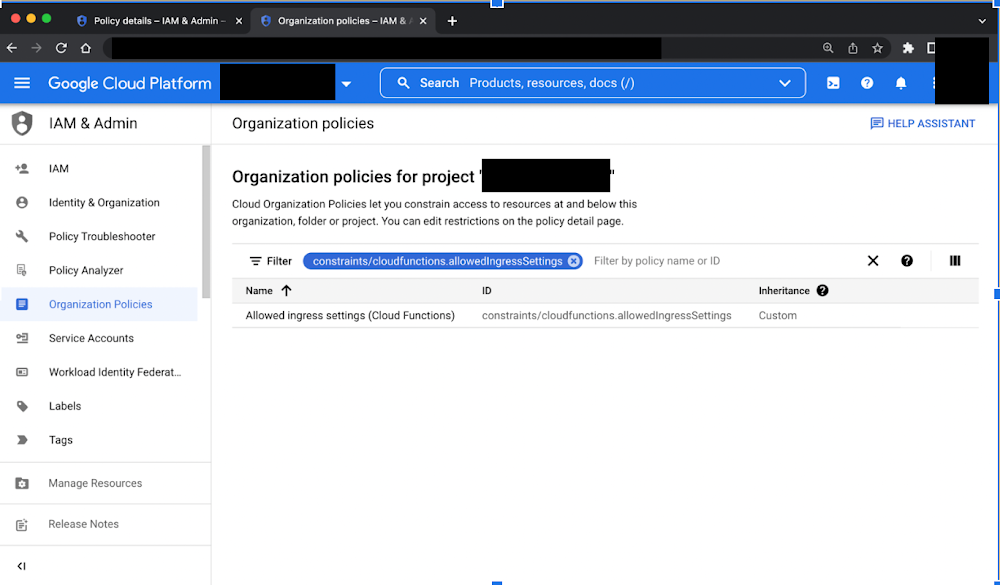Click the Release Notes icon

(x=22, y=524)
